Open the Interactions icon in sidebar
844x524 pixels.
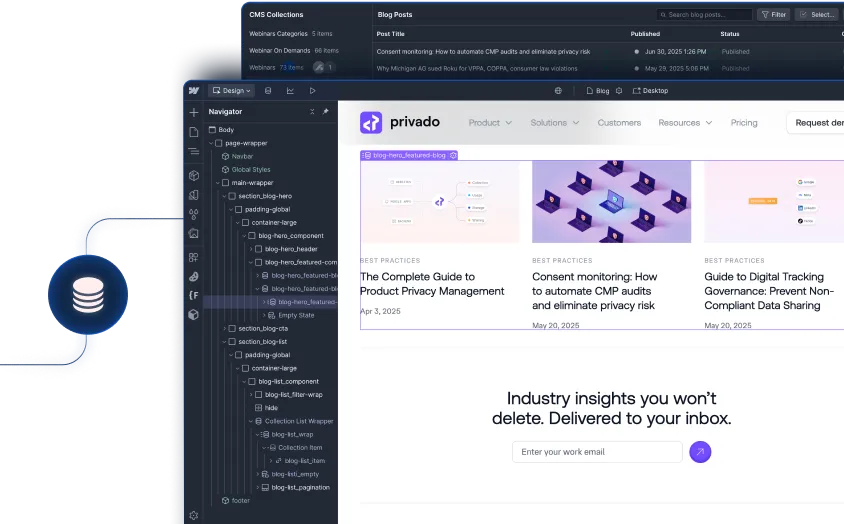tap(194, 277)
